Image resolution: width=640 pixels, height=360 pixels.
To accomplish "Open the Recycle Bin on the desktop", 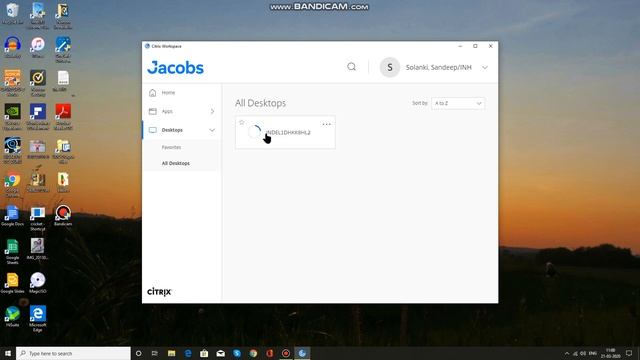I will point(12,13).
